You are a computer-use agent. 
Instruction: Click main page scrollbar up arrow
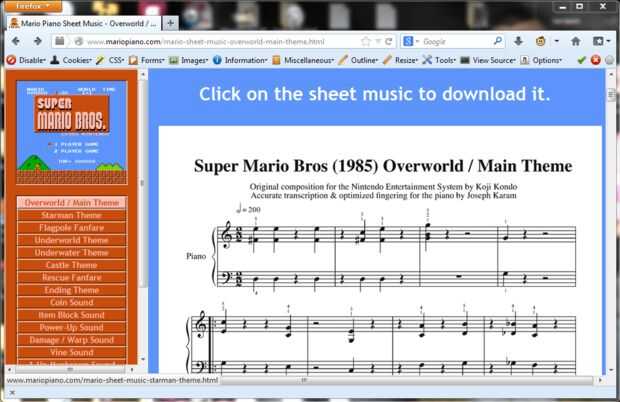(x=611, y=74)
